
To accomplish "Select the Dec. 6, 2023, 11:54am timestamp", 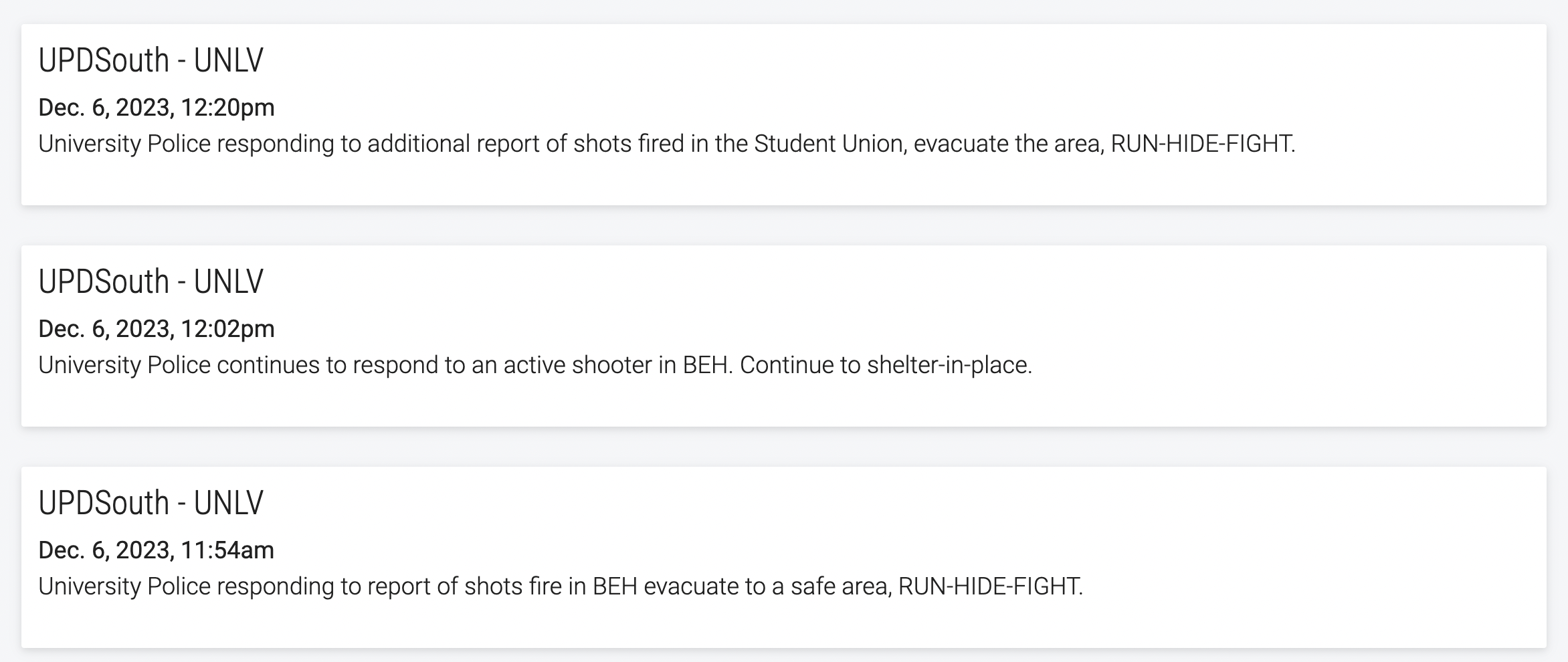I will [x=156, y=550].
